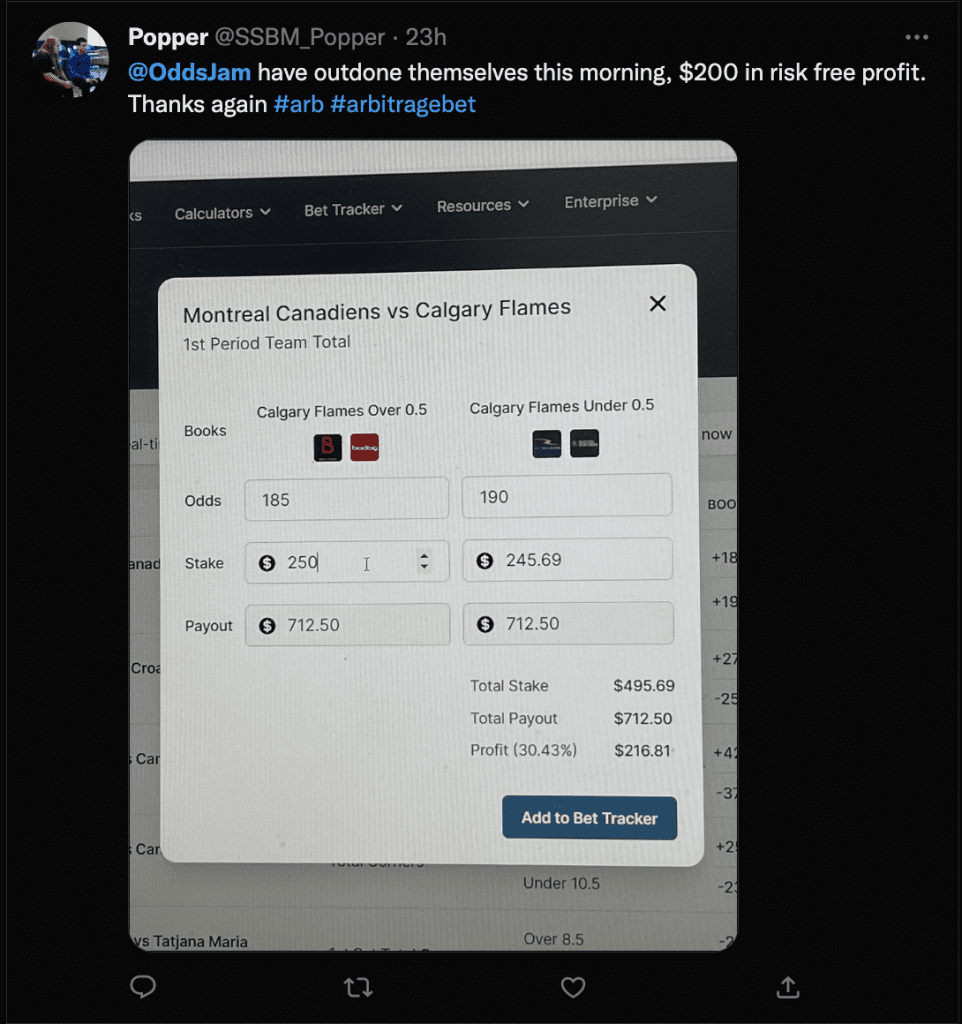Click the stake field showing 245.69
Viewport: 962px width, 1024px height.
tap(568, 559)
